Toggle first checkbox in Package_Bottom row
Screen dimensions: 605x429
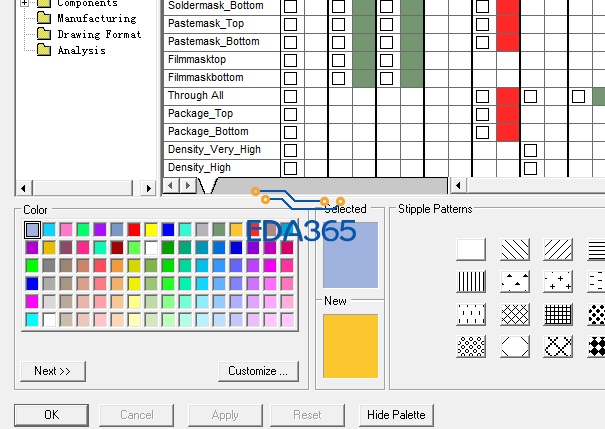pos(290,132)
